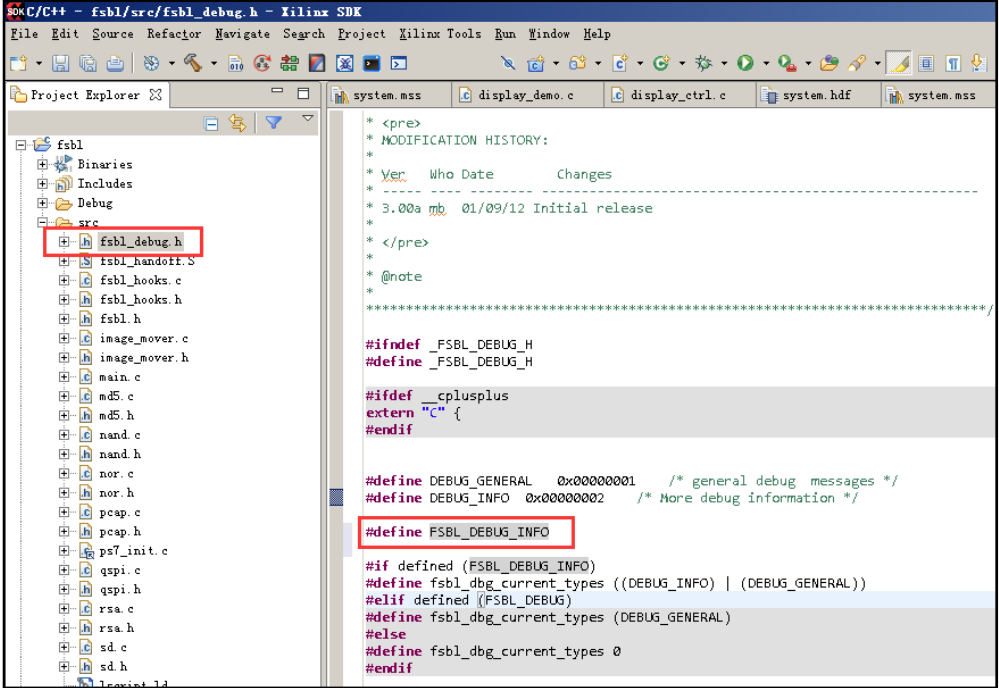The height and width of the screenshot is (688, 999).
Task: Click the blue marker in editor left ruler
Action: coord(336,497)
